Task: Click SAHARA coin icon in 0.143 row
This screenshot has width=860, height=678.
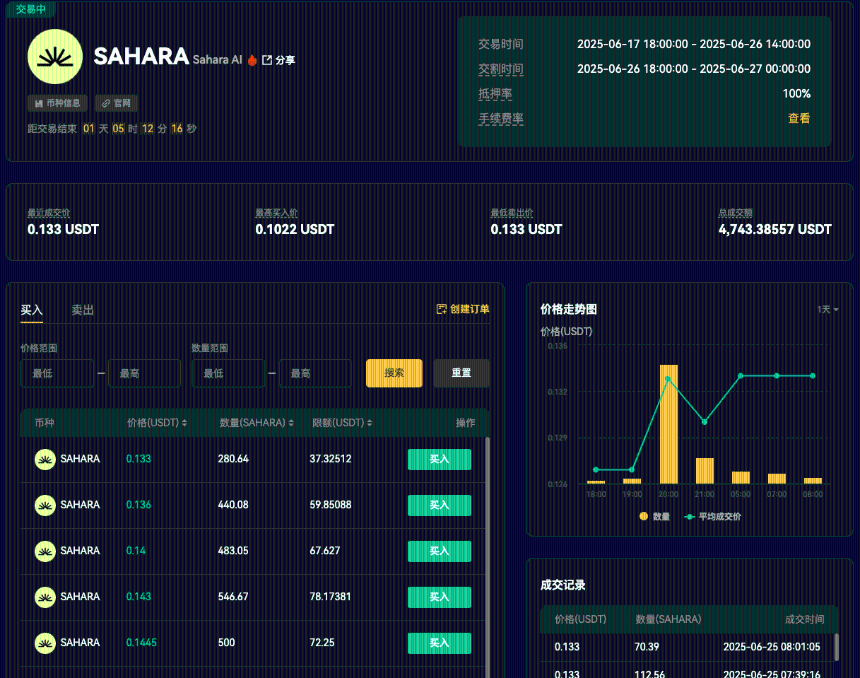Action: coord(45,597)
